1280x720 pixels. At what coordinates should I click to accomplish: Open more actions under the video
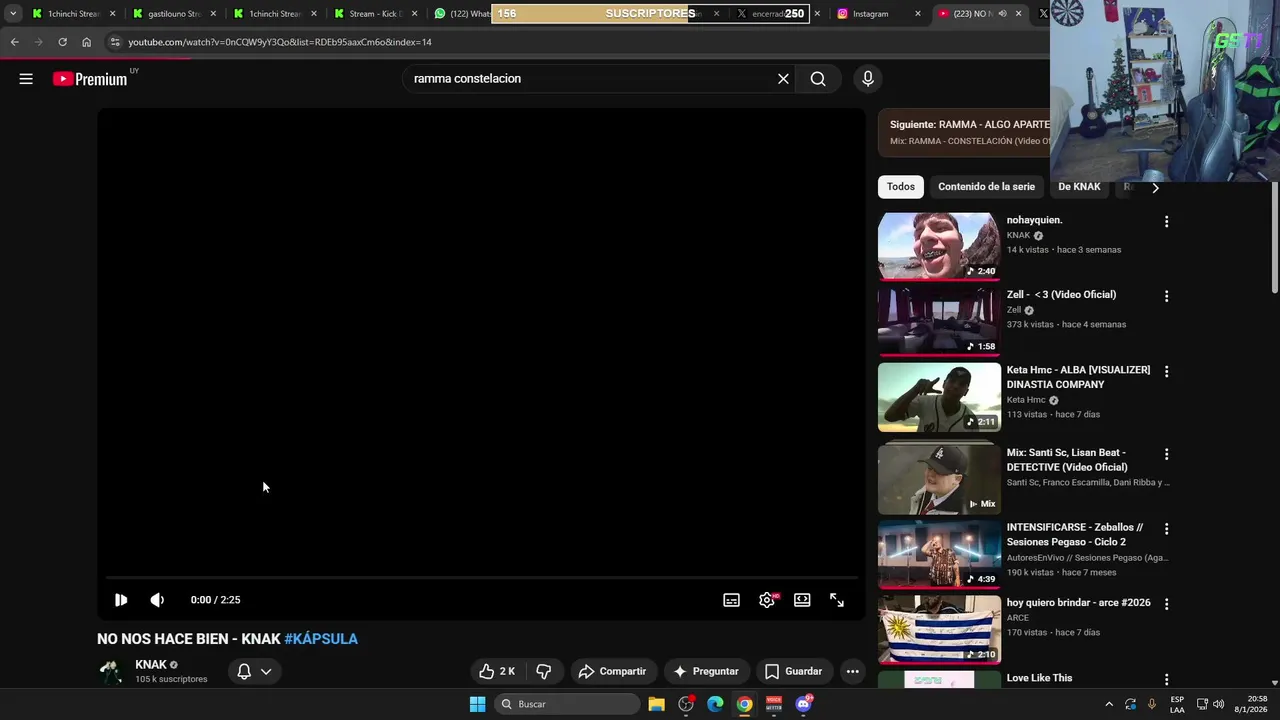pyautogui.click(x=852, y=671)
